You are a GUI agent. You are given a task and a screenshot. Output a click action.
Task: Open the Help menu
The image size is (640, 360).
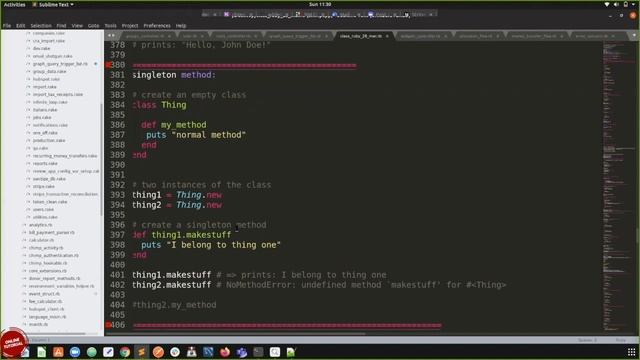[181, 25]
